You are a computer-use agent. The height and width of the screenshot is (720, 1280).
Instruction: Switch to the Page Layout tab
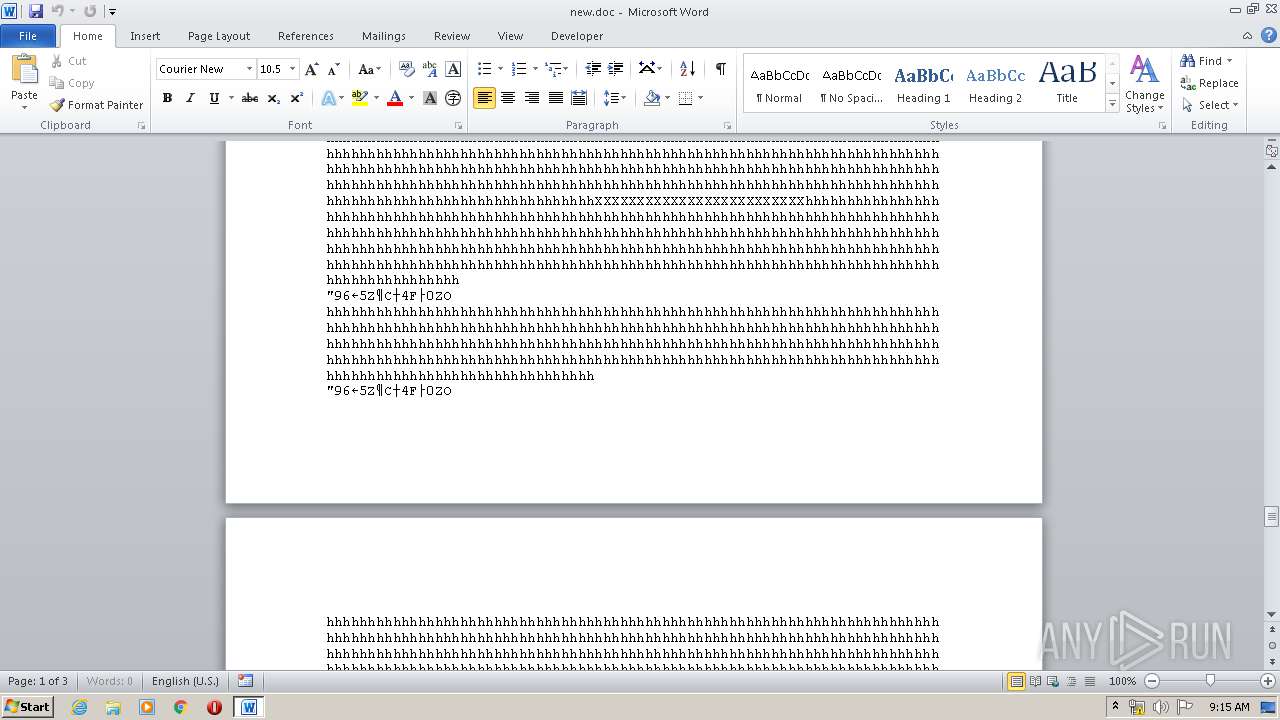click(219, 36)
